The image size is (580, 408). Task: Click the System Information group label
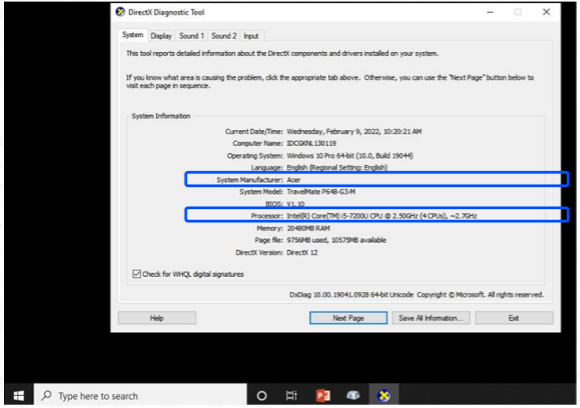[x=161, y=116]
